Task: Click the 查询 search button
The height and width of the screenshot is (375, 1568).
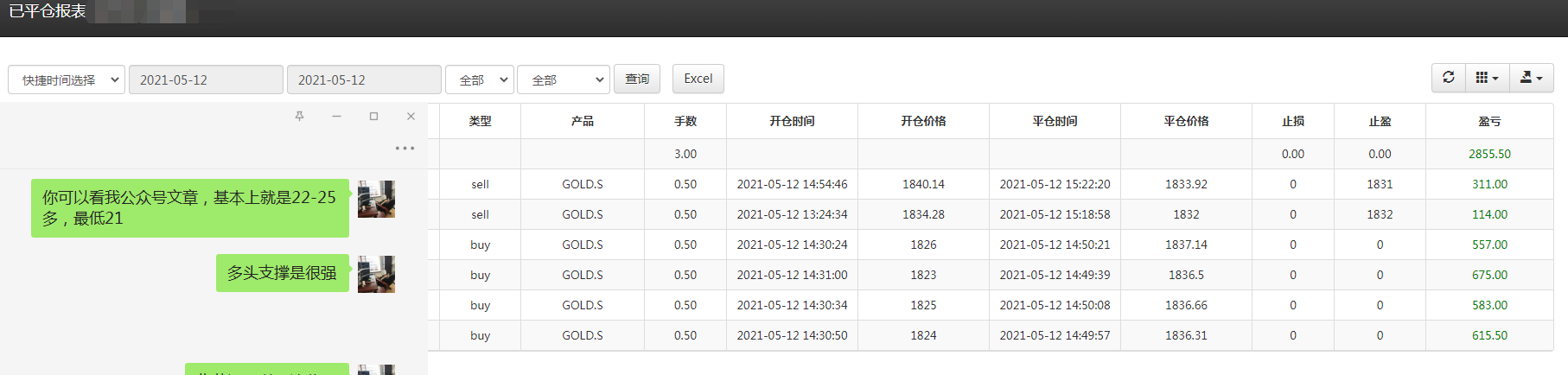Action: (637, 79)
